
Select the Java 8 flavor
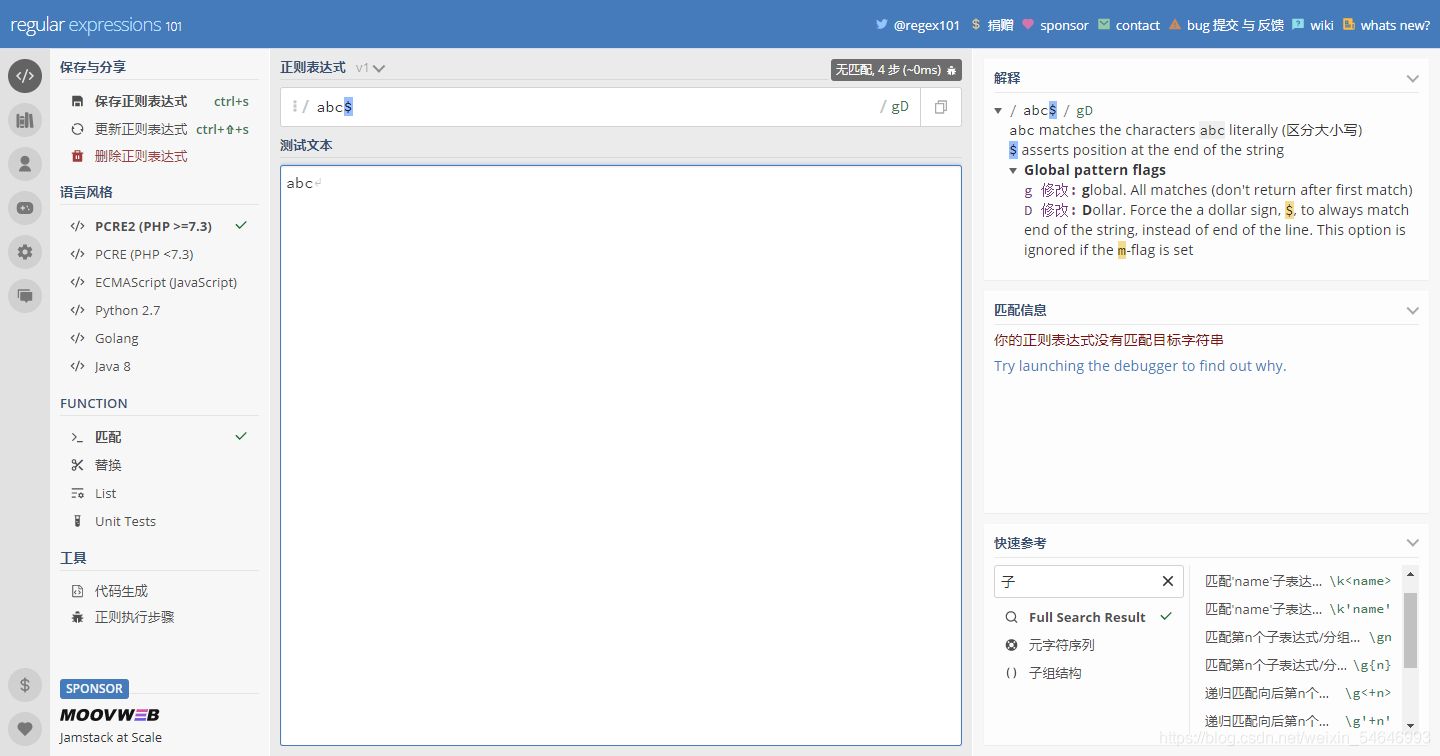[159, 366]
